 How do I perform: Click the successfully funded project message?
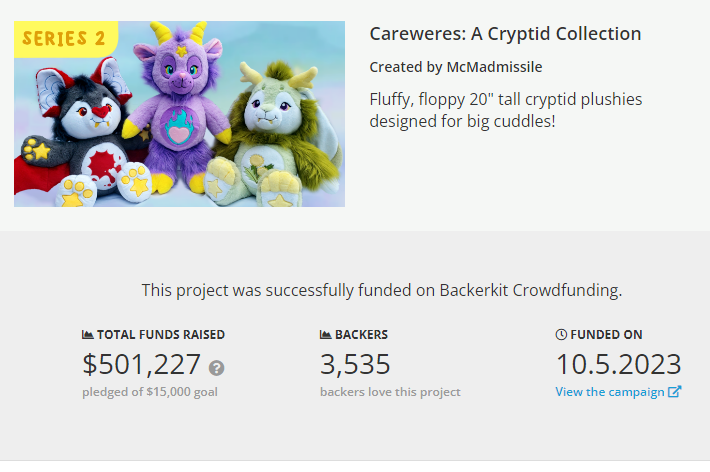tap(382, 290)
